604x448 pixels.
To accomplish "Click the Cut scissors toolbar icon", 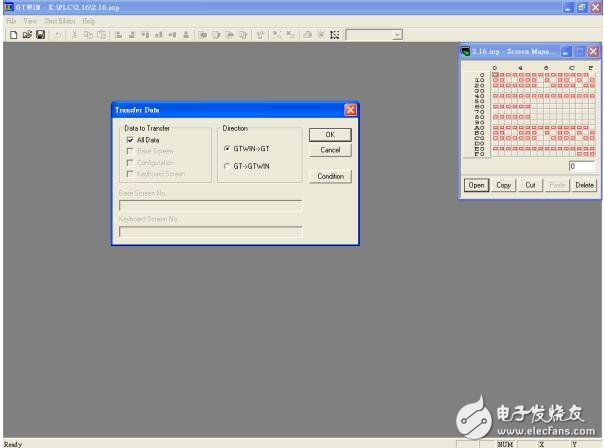I will pyautogui.click(x=74, y=35).
